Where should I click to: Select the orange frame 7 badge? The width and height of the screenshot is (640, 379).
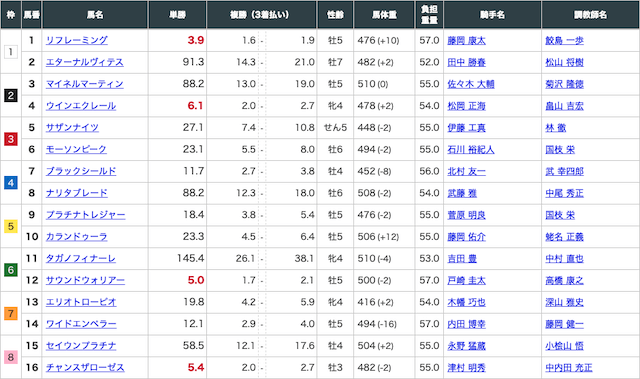coord(11,314)
